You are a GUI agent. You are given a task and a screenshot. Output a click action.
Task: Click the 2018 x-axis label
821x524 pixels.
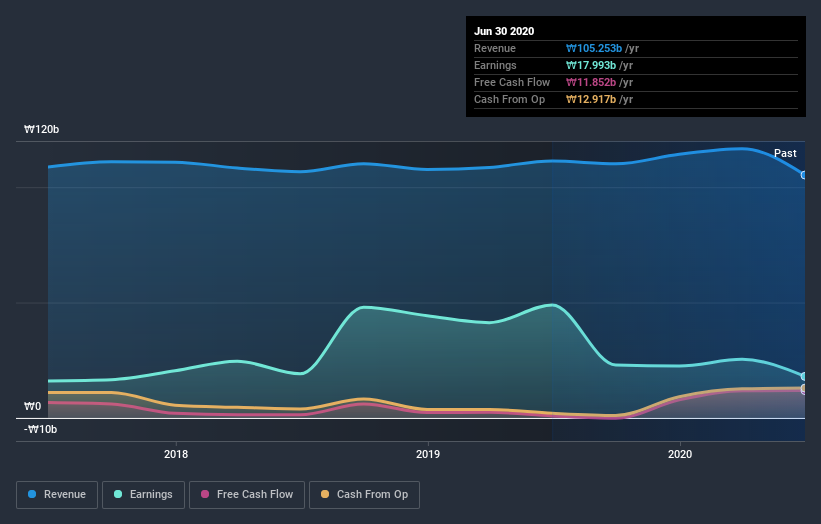point(176,454)
